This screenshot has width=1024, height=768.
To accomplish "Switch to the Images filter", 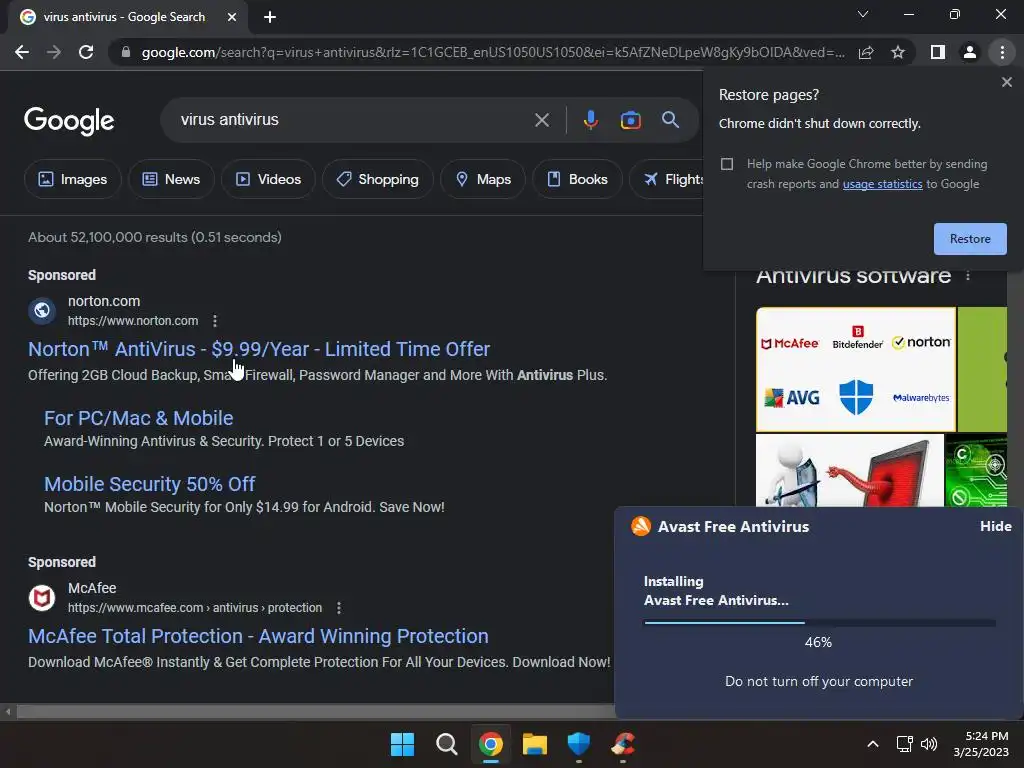I will click(x=72, y=179).
